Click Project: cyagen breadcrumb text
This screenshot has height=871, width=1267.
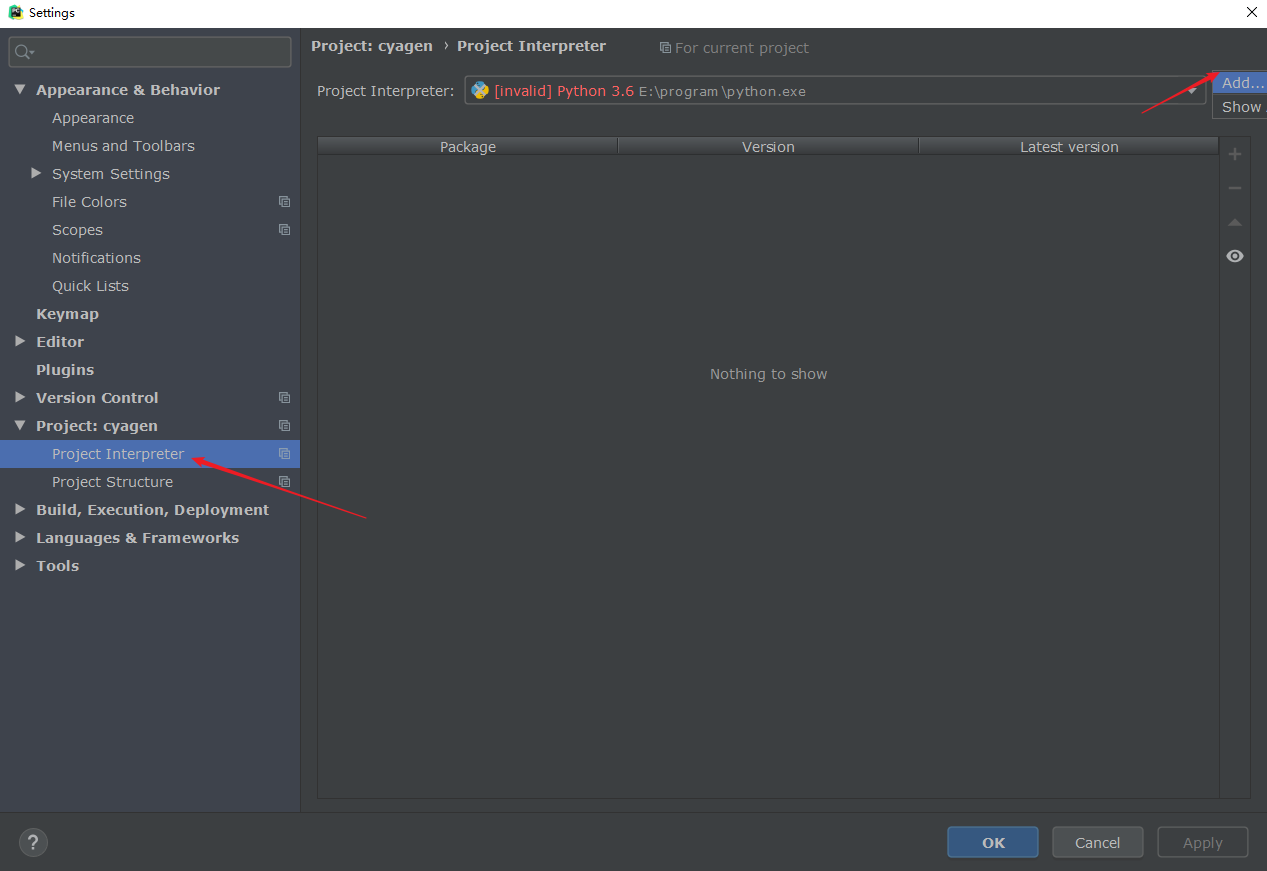372,46
